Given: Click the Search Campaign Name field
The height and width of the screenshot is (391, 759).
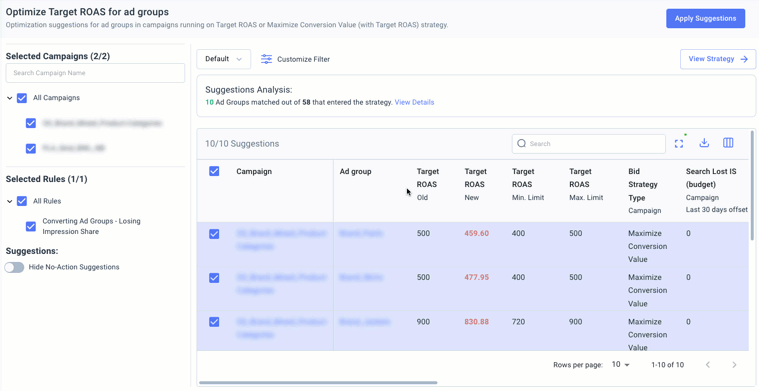Looking at the screenshot, I should (95, 73).
